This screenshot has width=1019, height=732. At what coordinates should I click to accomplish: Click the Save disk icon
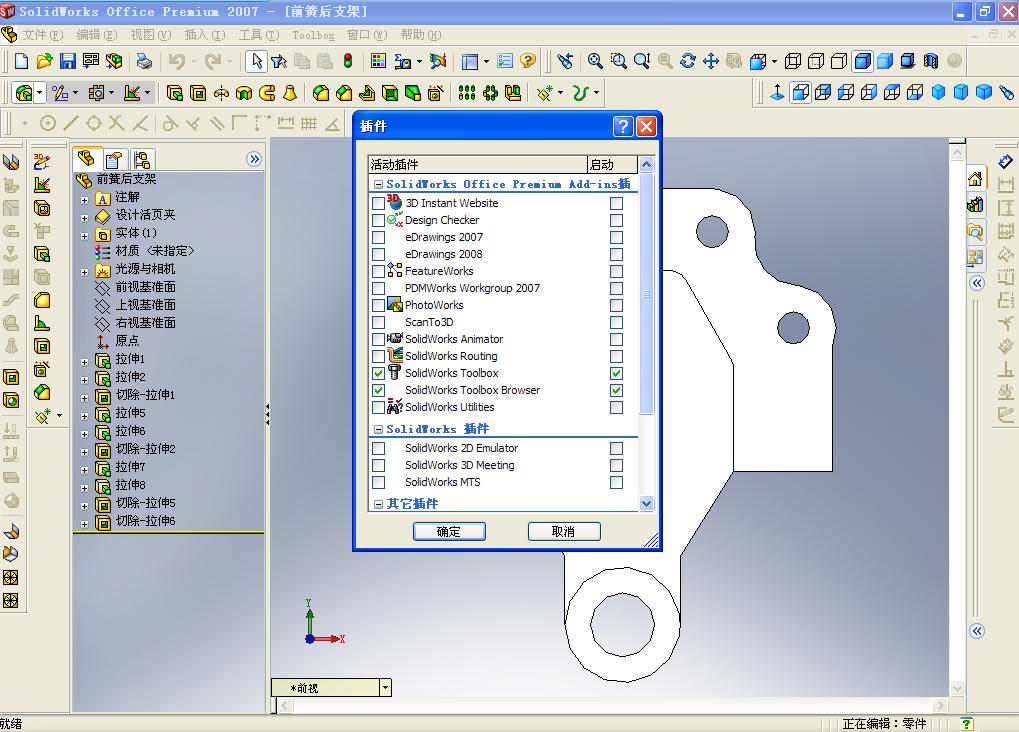tap(68, 61)
